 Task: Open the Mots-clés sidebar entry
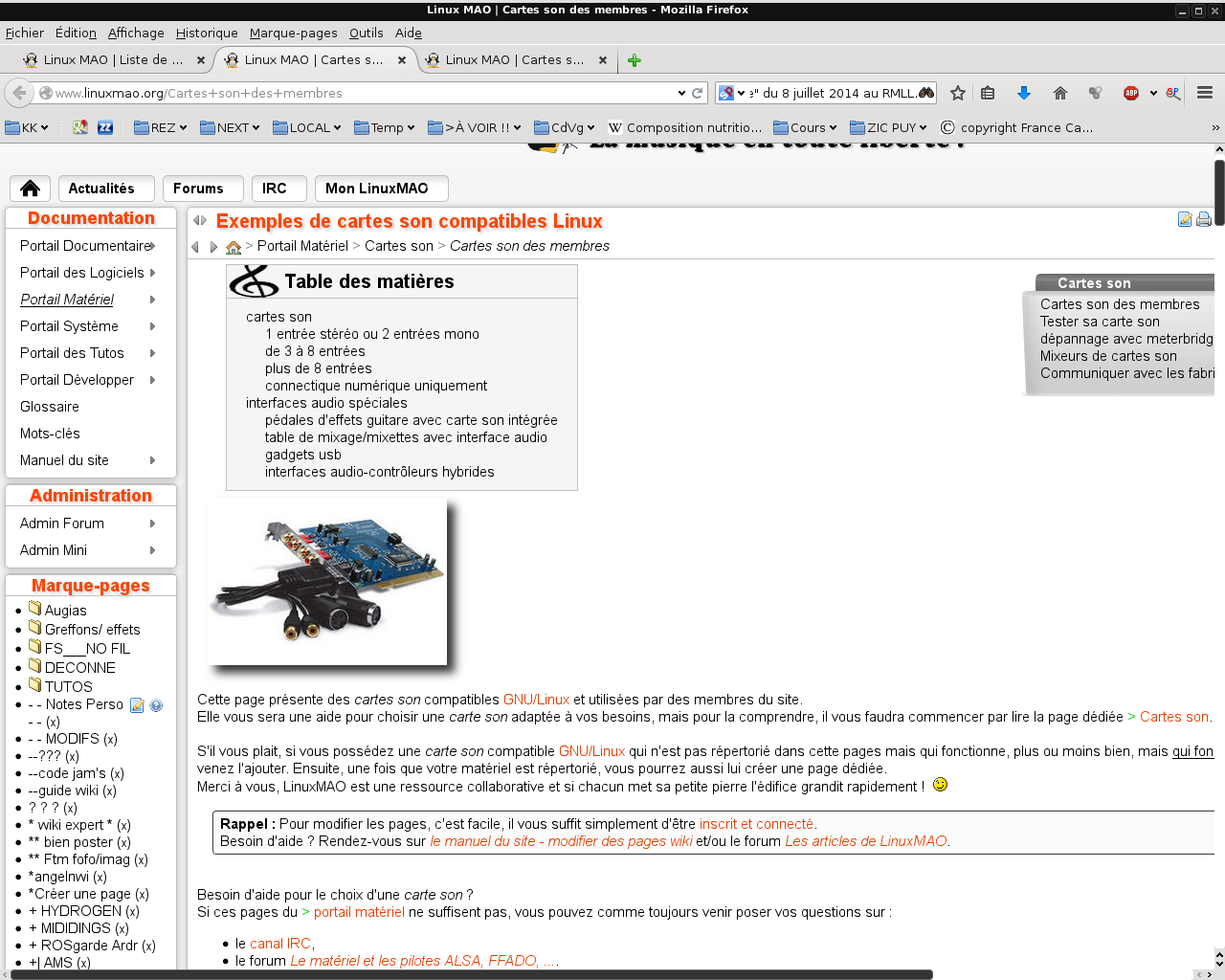(50, 434)
